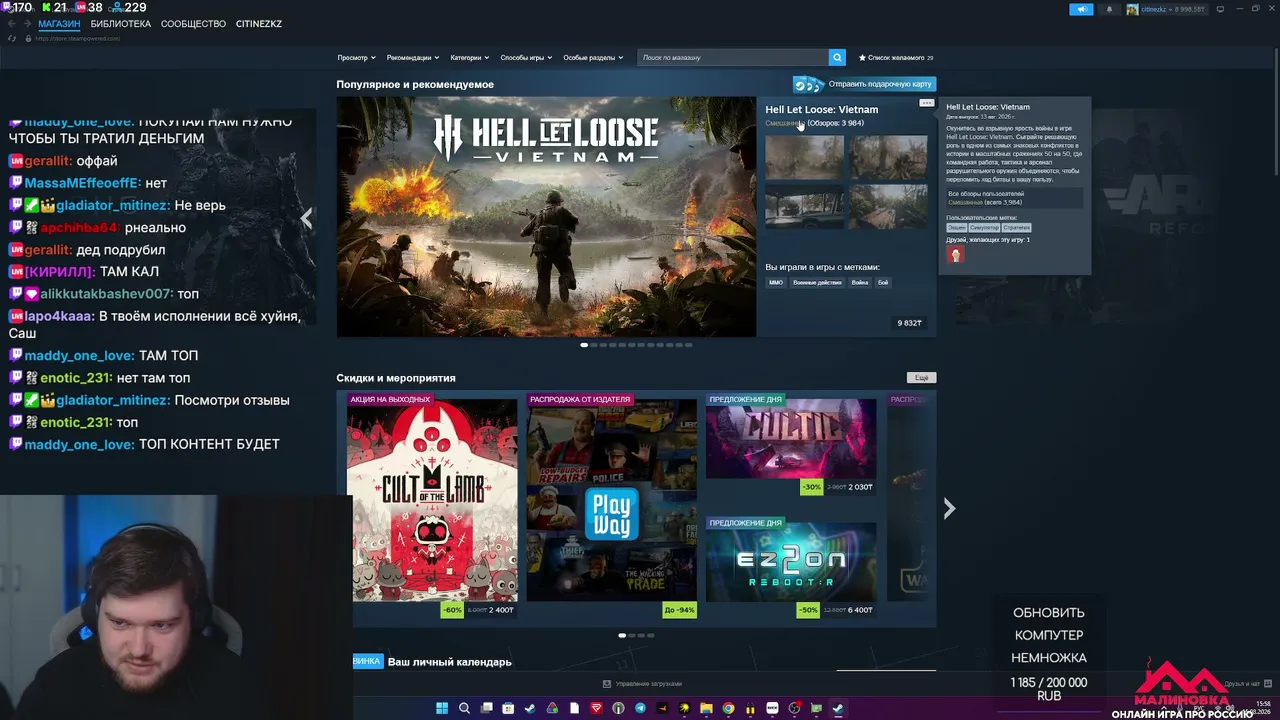The image size is (1280, 720).
Task: Open Task View on the taskbar
Action: (486, 708)
